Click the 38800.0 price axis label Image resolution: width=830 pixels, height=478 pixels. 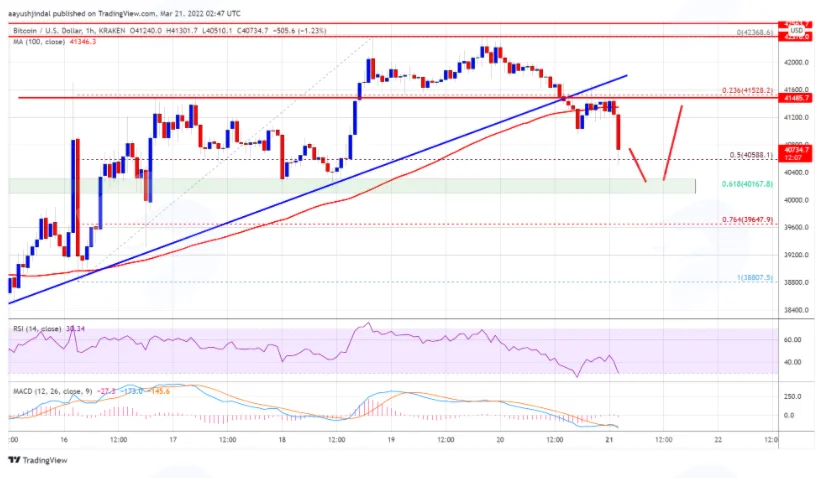point(796,282)
